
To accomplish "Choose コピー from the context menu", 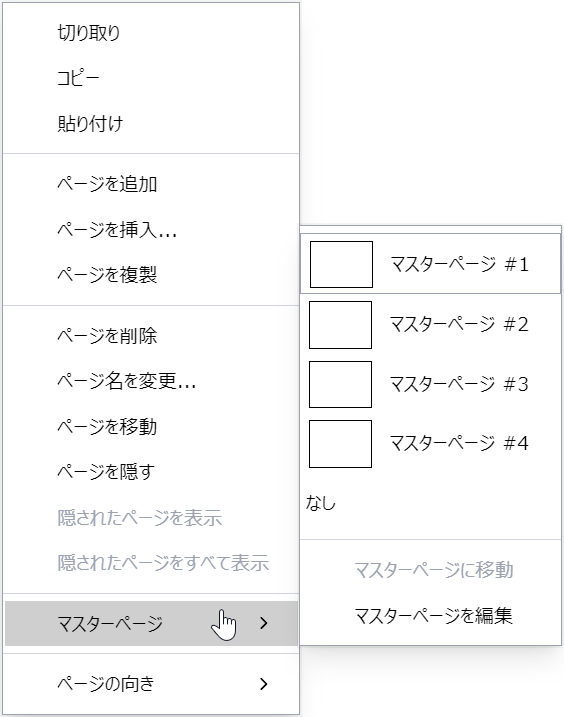I will click(x=151, y=78).
